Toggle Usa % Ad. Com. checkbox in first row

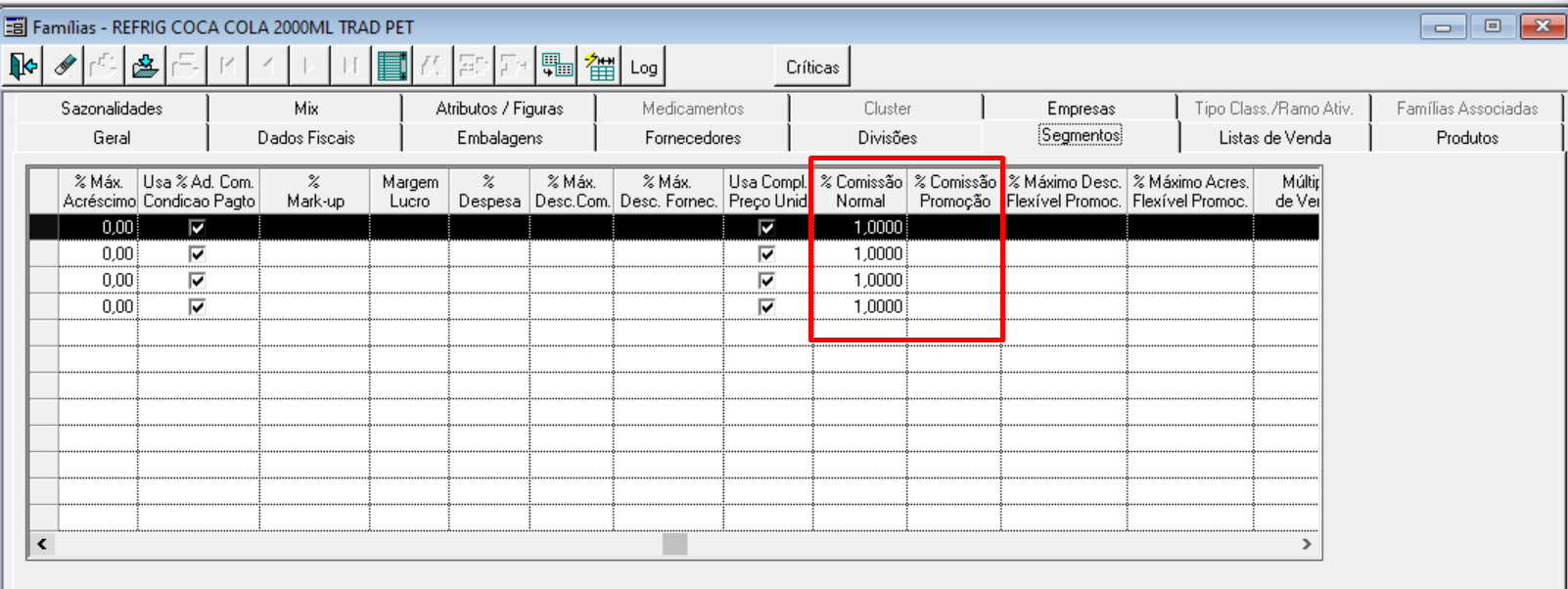[x=198, y=227]
